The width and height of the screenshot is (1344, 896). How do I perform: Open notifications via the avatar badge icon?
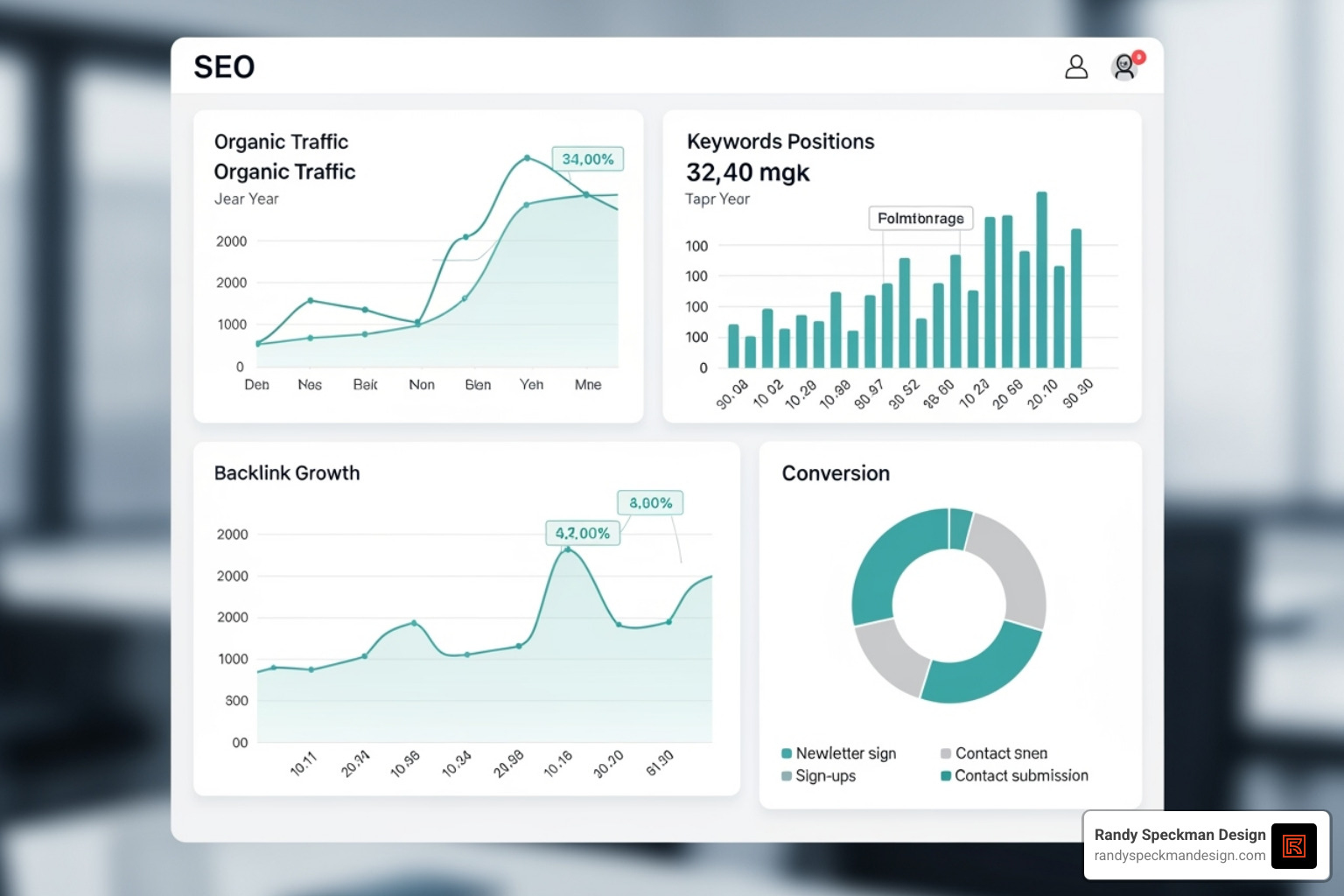click(1124, 67)
